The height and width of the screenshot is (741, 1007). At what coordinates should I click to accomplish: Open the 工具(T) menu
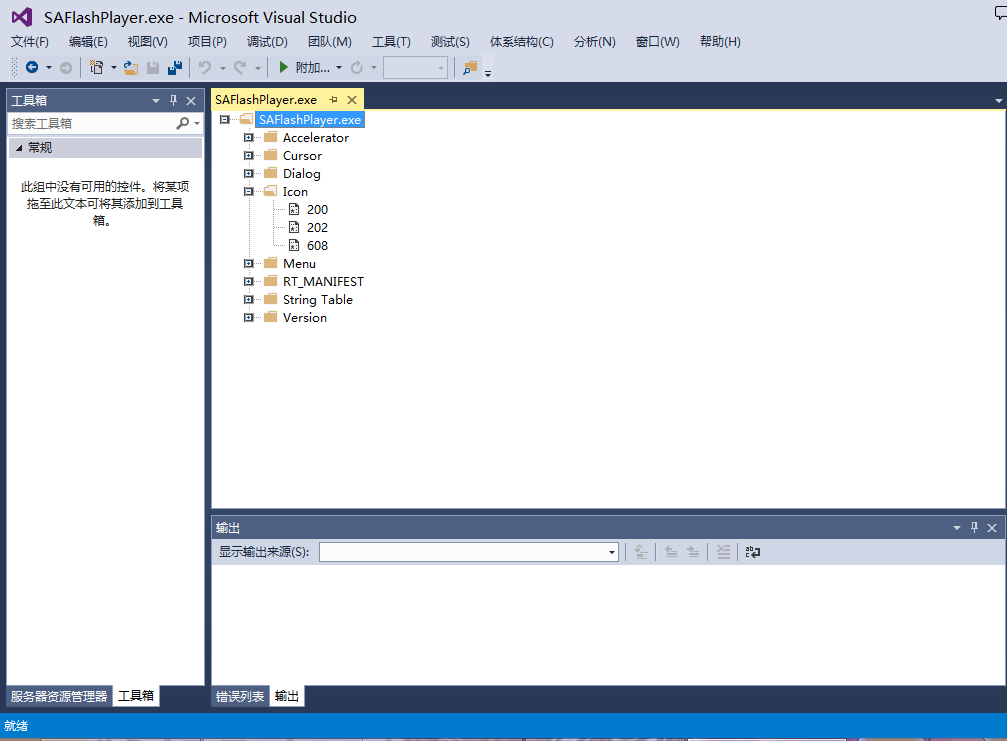tap(391, 42)
